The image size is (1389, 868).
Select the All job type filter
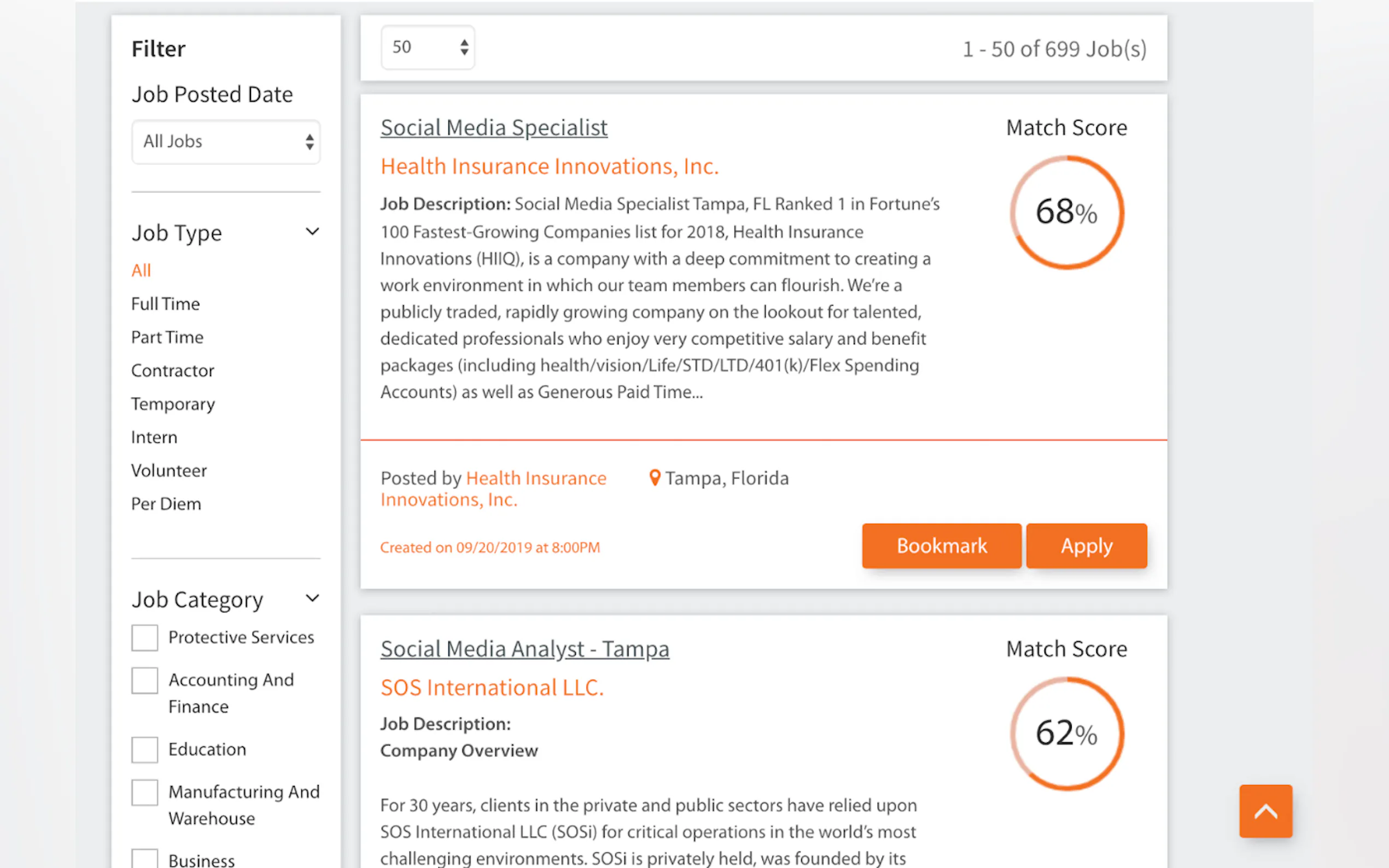tap(141, 270)
